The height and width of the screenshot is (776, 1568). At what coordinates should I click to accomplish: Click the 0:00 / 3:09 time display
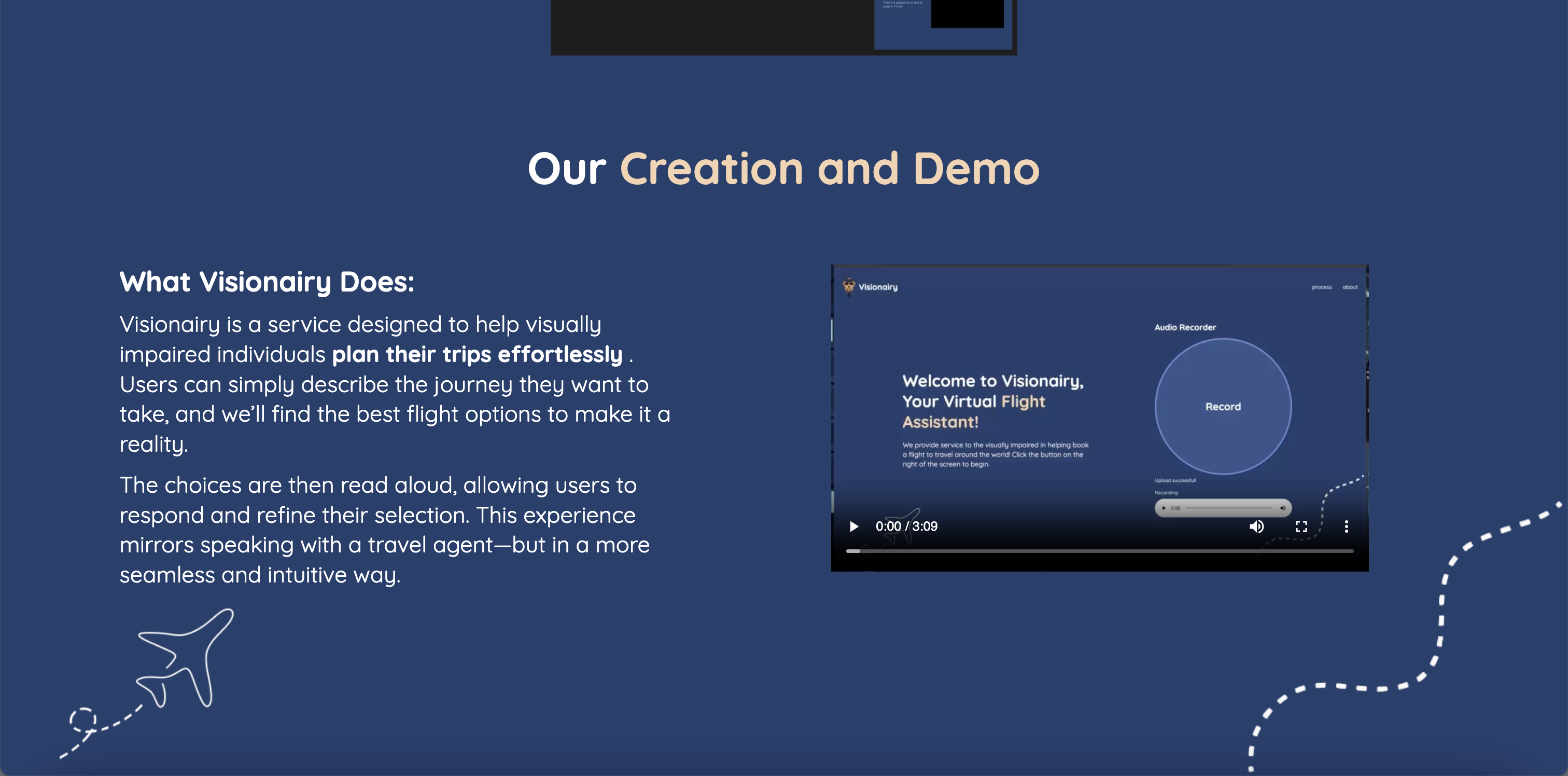click(906, 526)
